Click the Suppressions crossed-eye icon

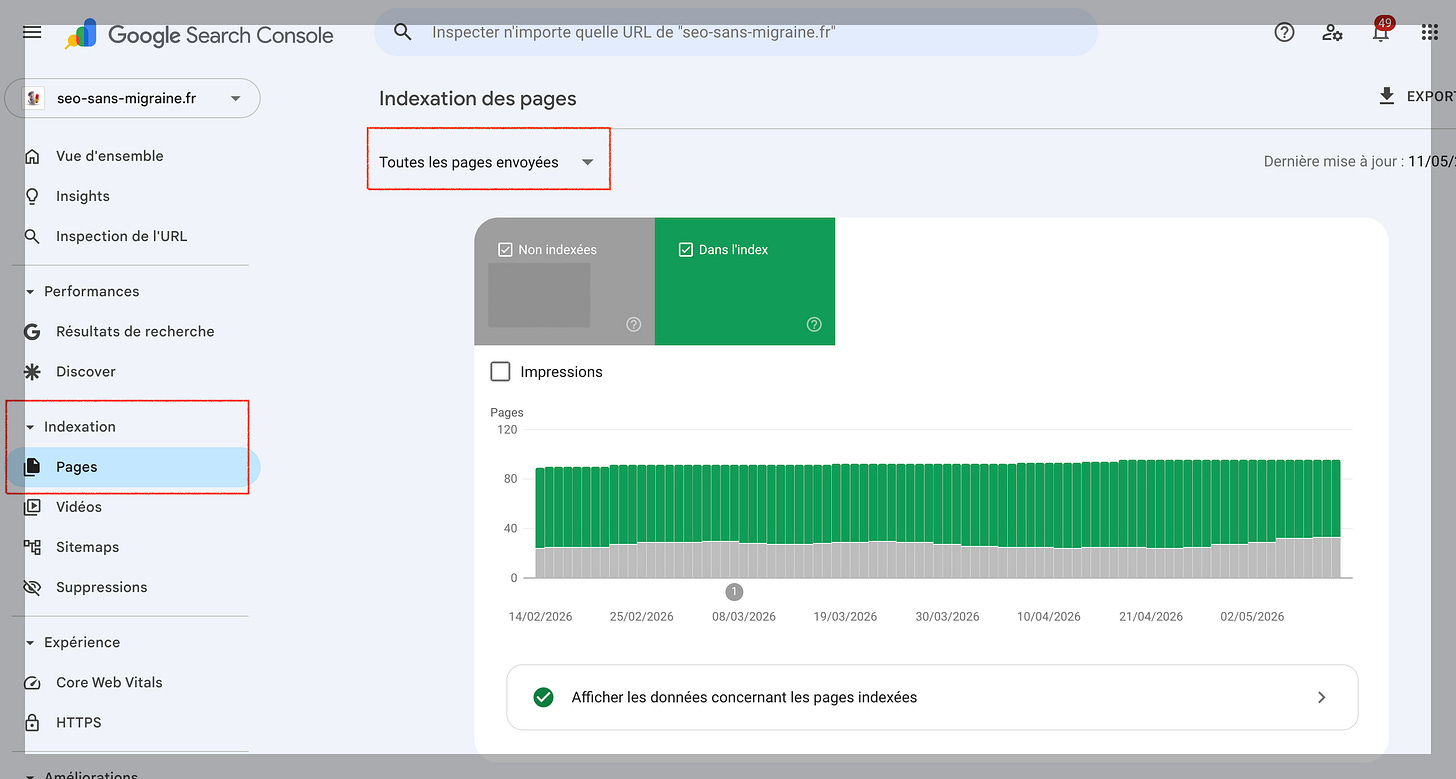point(33,587)
